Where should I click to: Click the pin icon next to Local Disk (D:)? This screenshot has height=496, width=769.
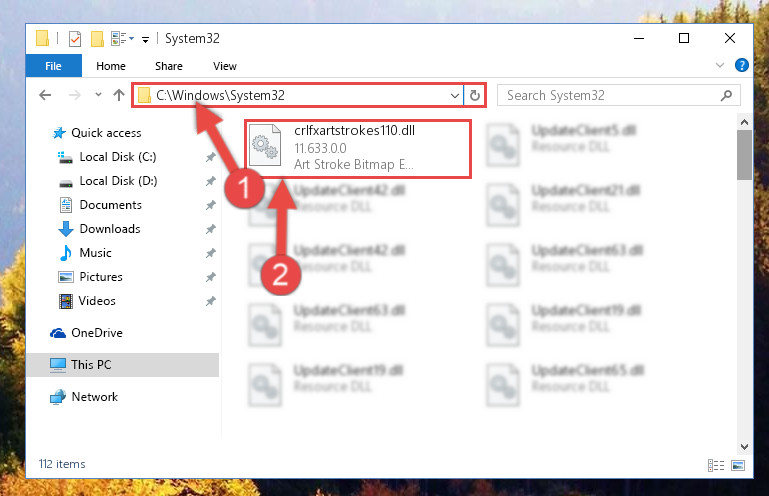coord(210,181)
